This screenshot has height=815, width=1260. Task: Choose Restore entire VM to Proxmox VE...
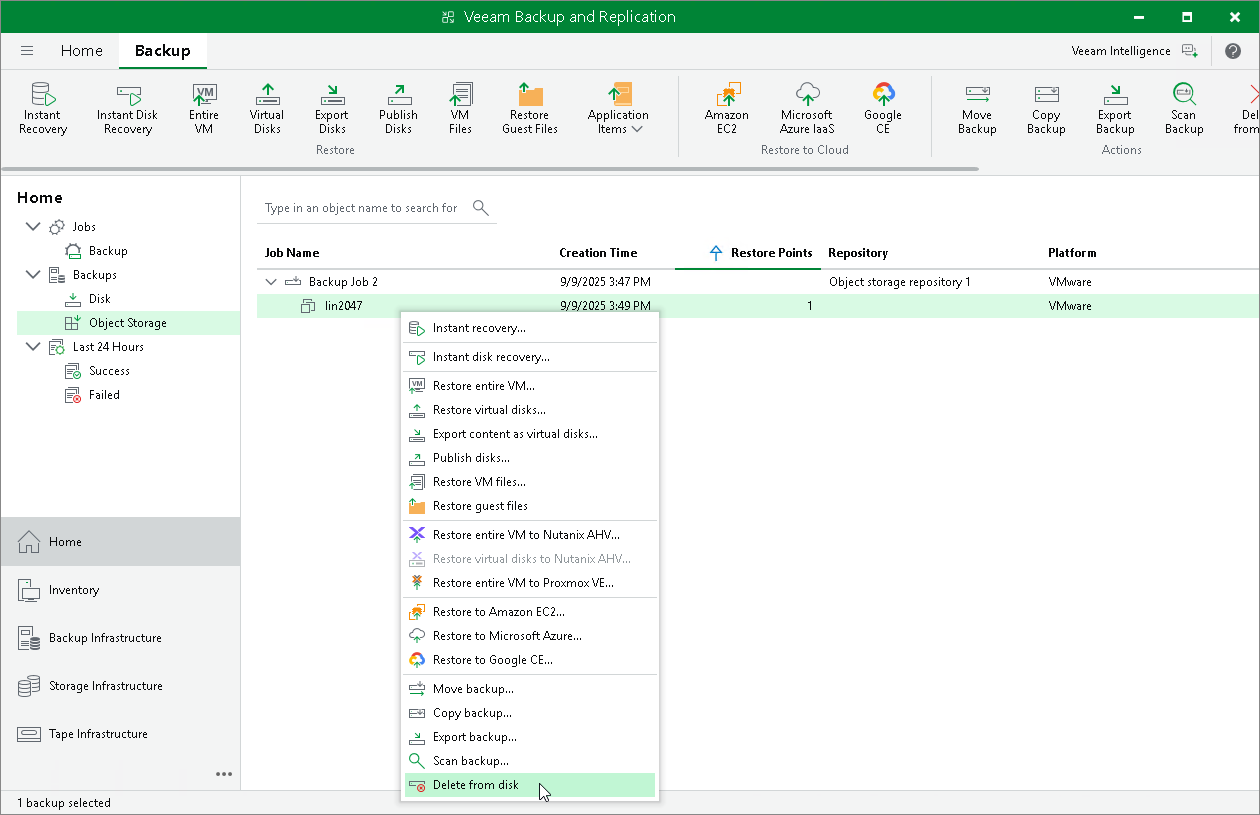click(530, 583)
